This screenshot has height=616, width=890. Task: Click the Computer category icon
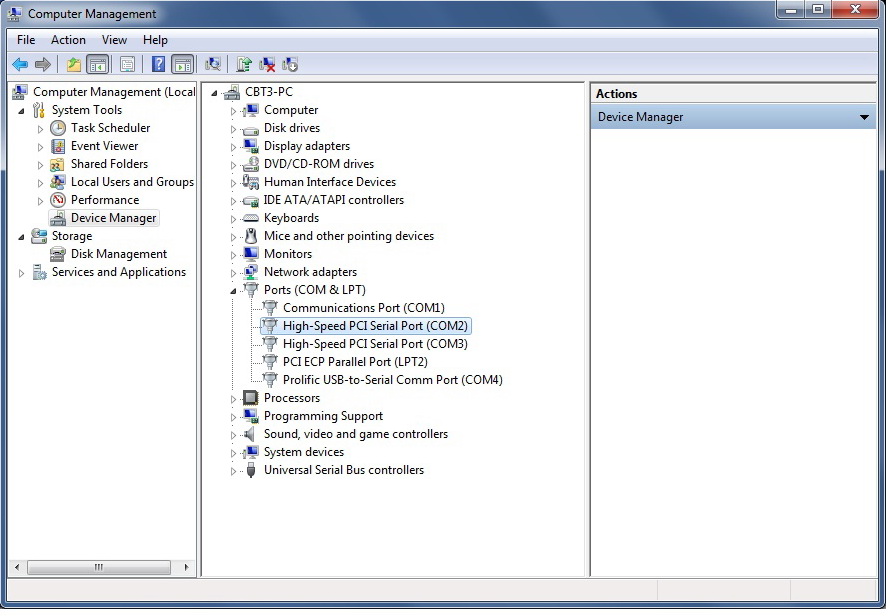pyautogui.click(x=250, y=110)
